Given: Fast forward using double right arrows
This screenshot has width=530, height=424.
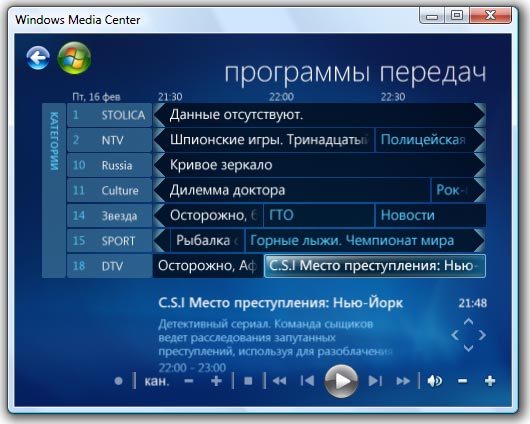Looking at the screenshot, I should pyautogui.click(x=403, y=381).
